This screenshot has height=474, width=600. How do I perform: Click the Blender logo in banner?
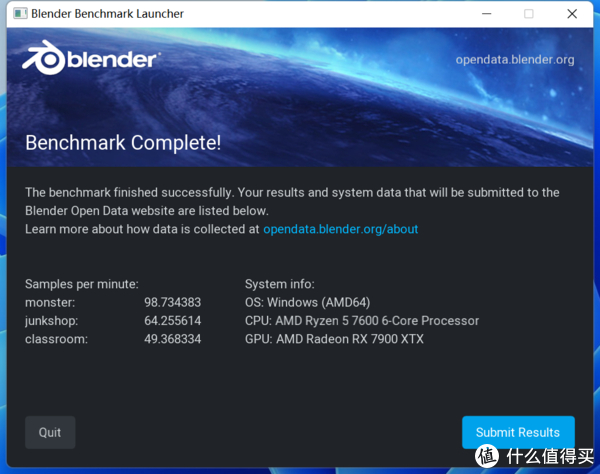(91, 58)
